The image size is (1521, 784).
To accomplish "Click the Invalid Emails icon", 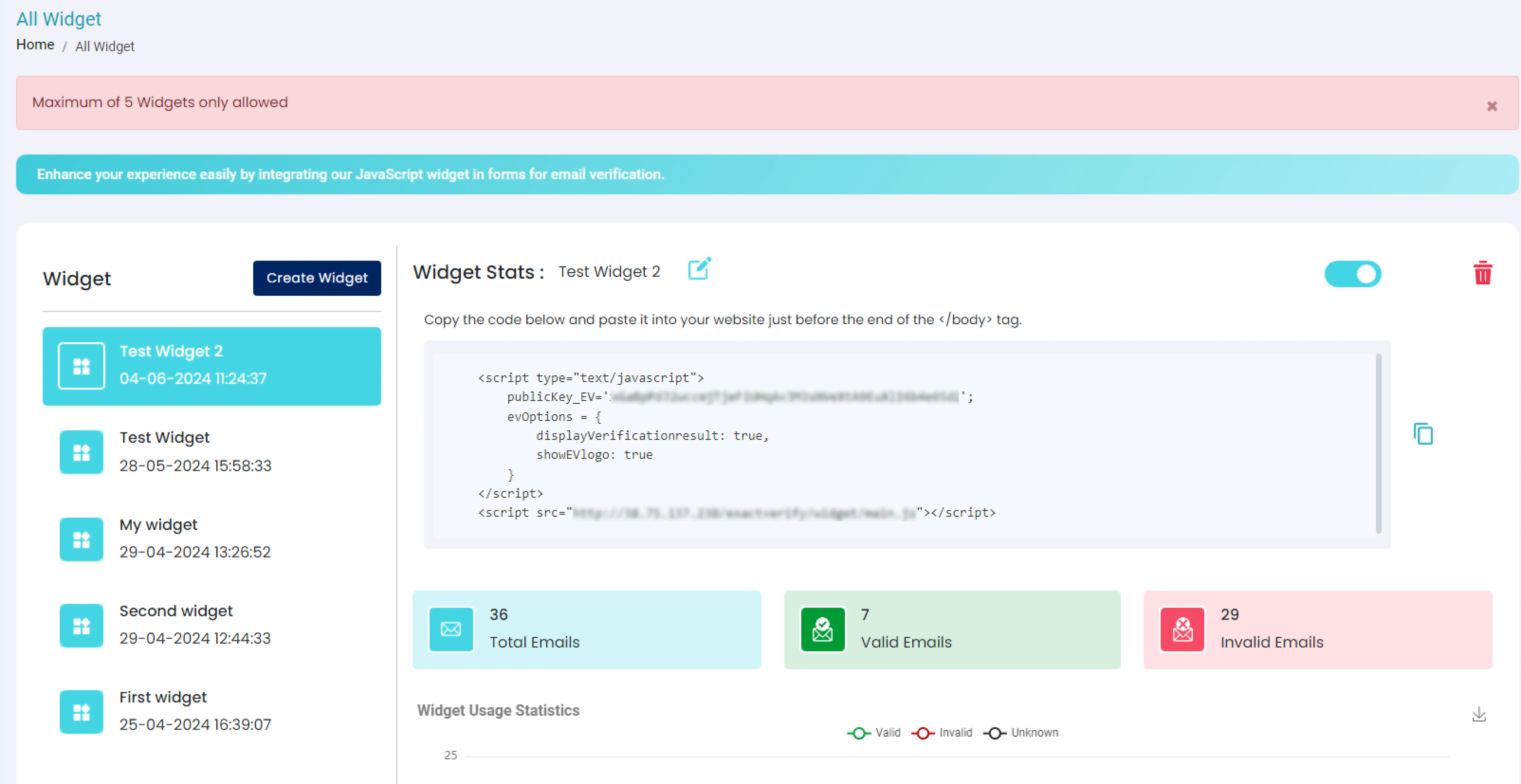I will point(1181,629).
